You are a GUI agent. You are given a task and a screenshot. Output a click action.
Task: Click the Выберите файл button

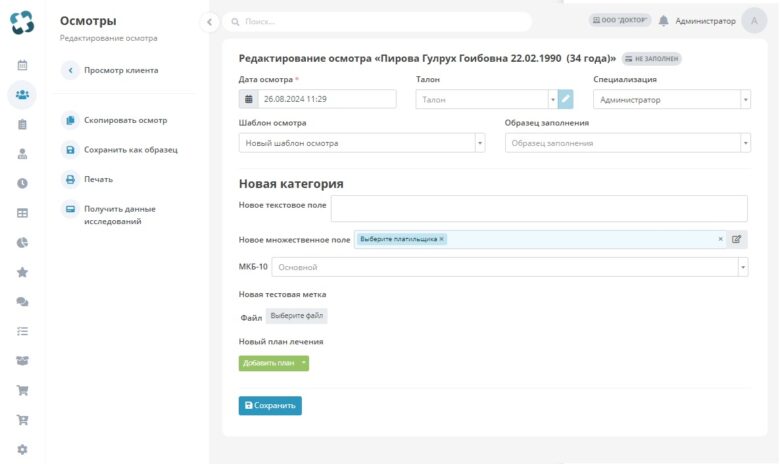296,316
